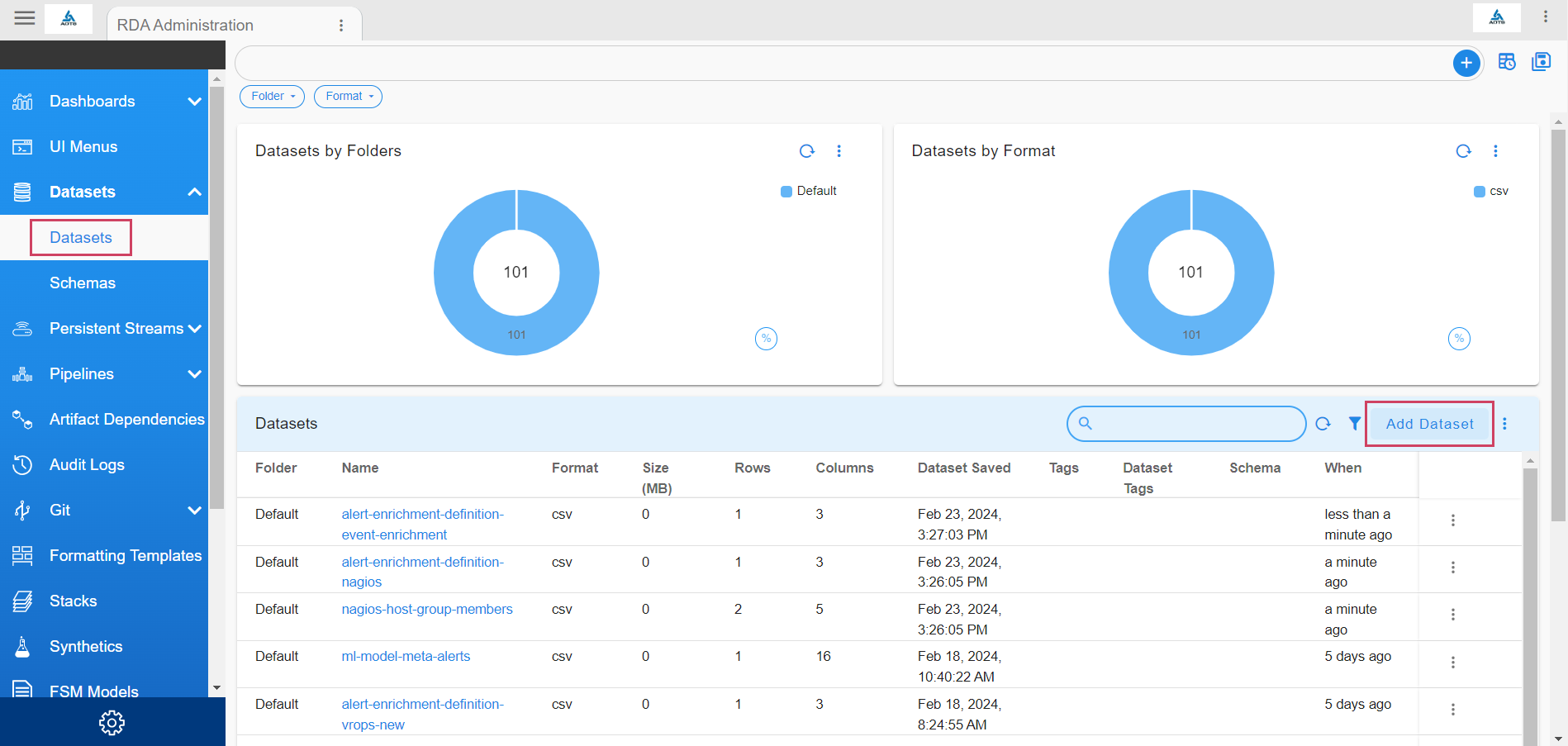
Task: Open the Format filter dropdown
Action: coord(348,97)
